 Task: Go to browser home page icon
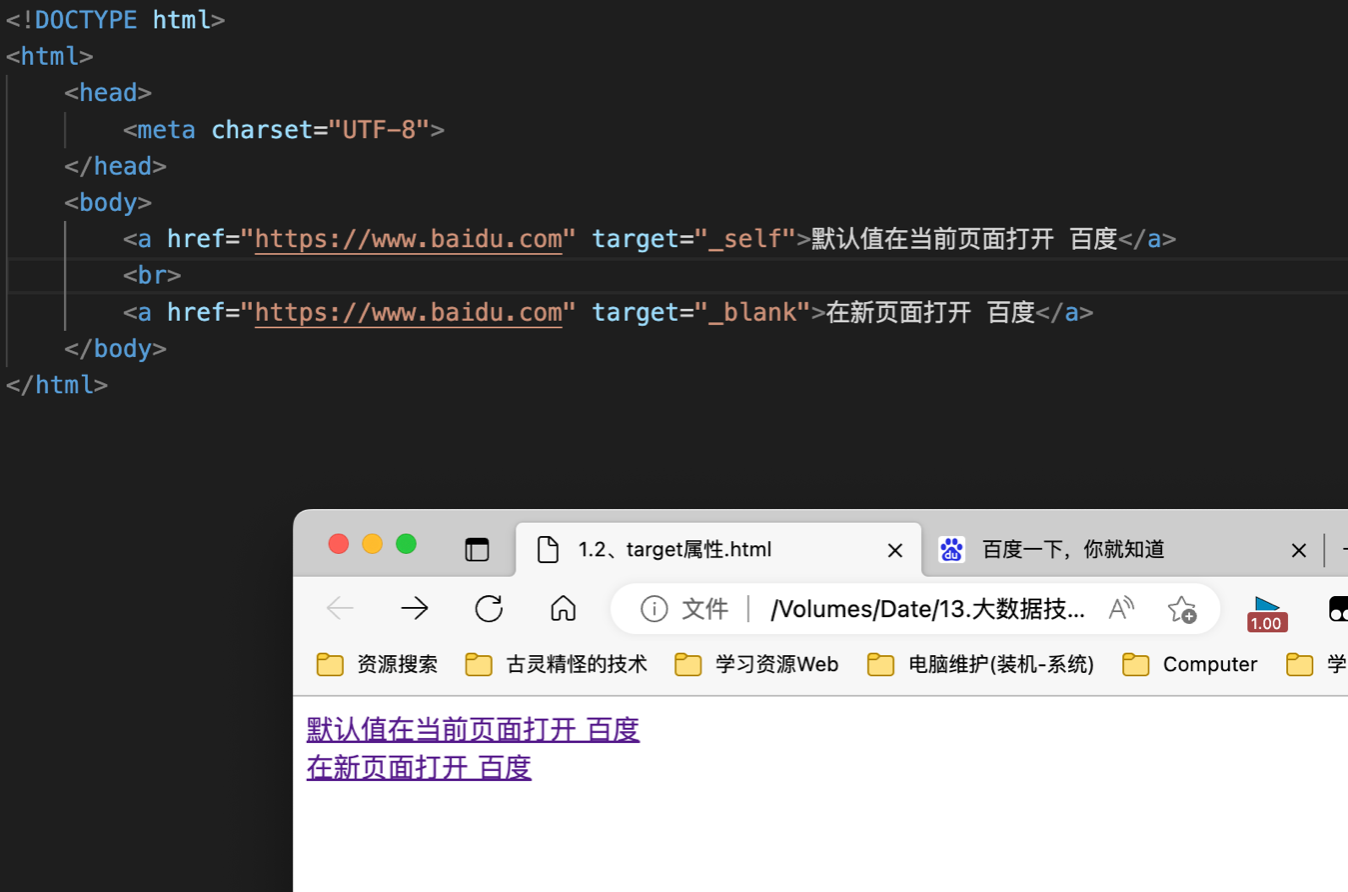pyautogui.click(x=563, y=608)
